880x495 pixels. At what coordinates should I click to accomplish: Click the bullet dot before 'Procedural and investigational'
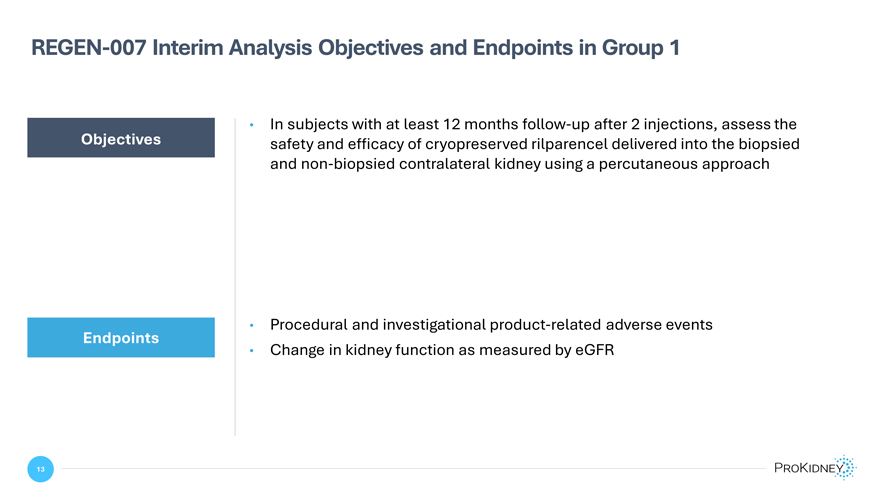pos(251,325)
